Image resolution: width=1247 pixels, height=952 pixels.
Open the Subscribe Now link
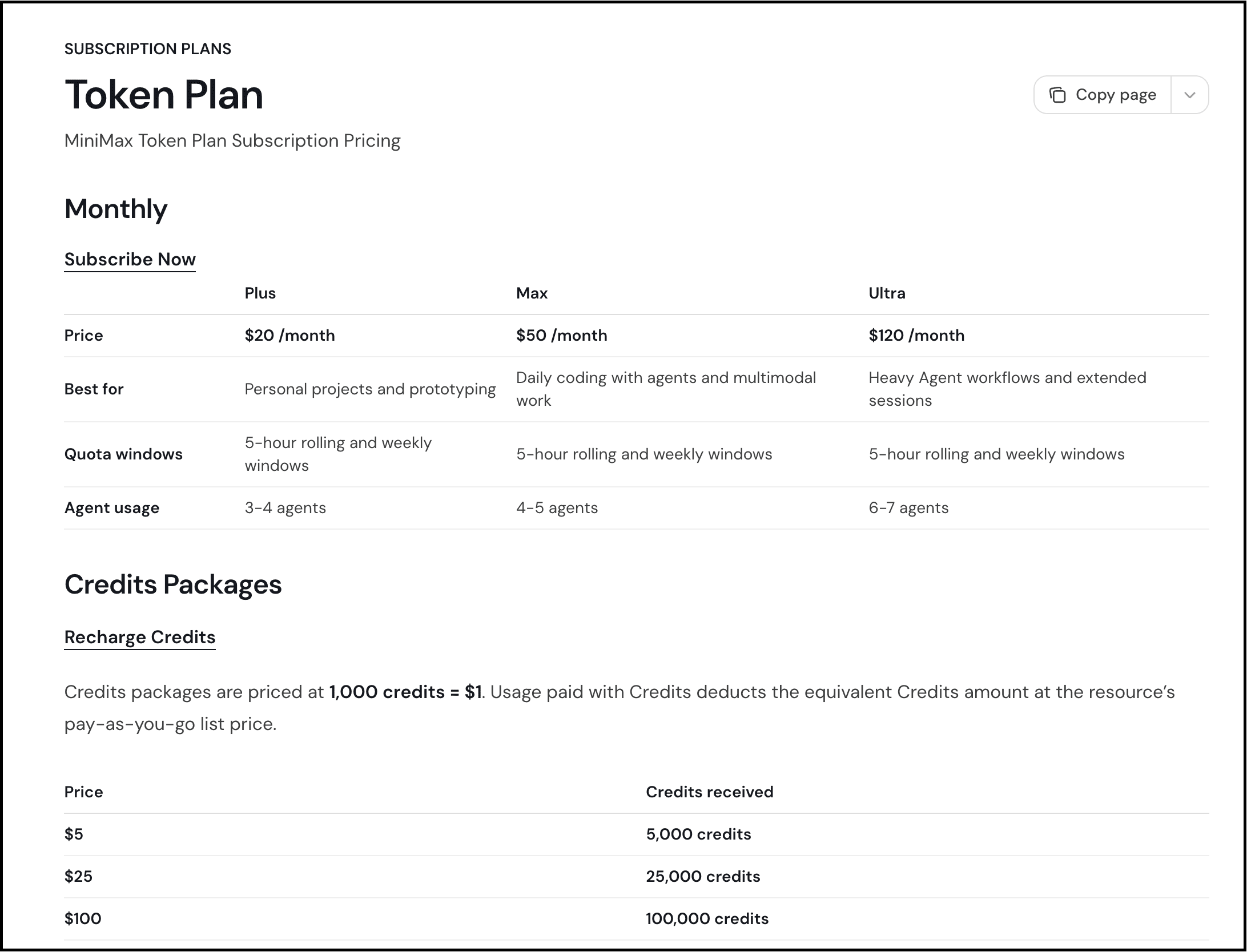pos(130,259)
